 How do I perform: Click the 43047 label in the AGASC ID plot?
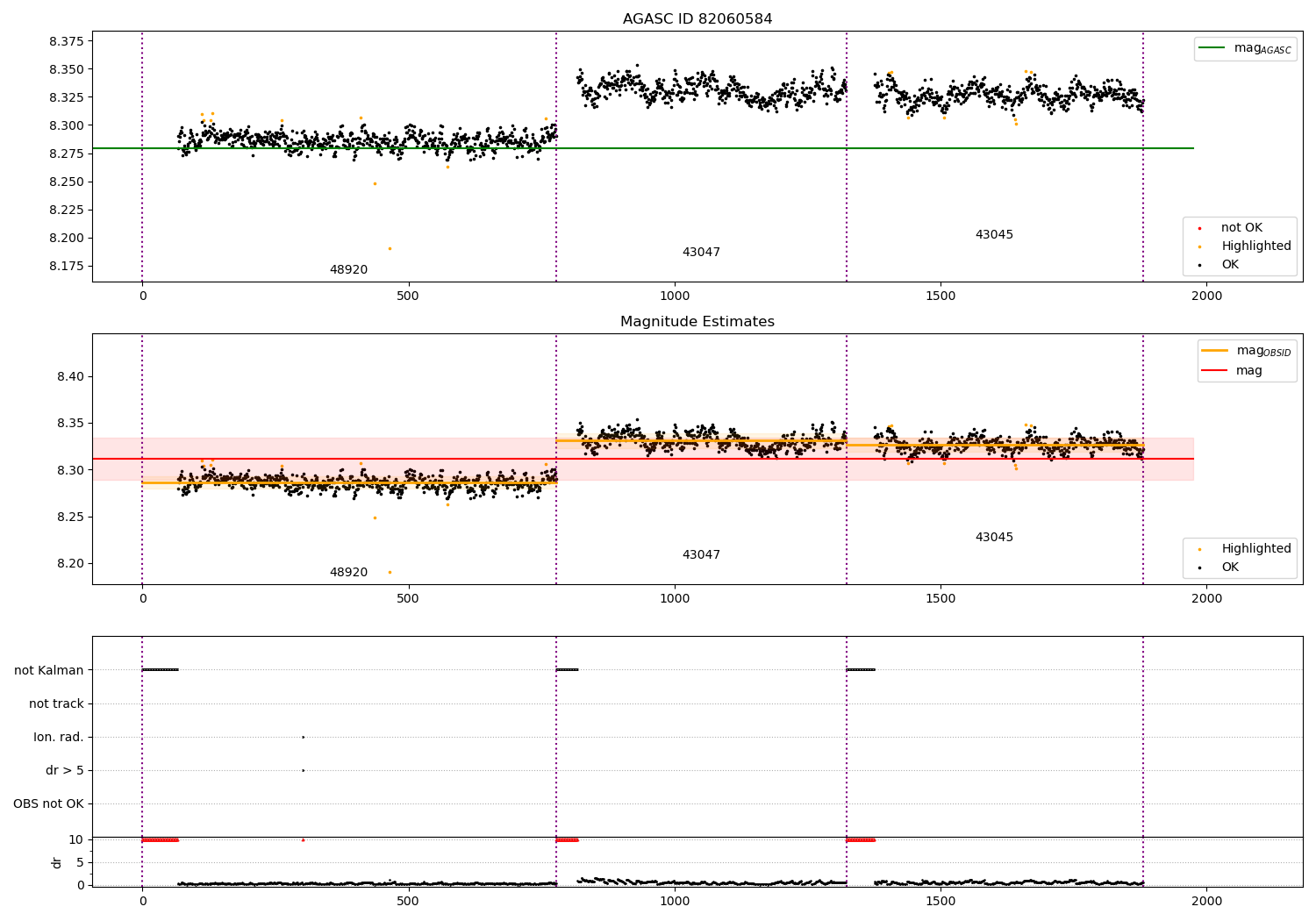point(701,253)
